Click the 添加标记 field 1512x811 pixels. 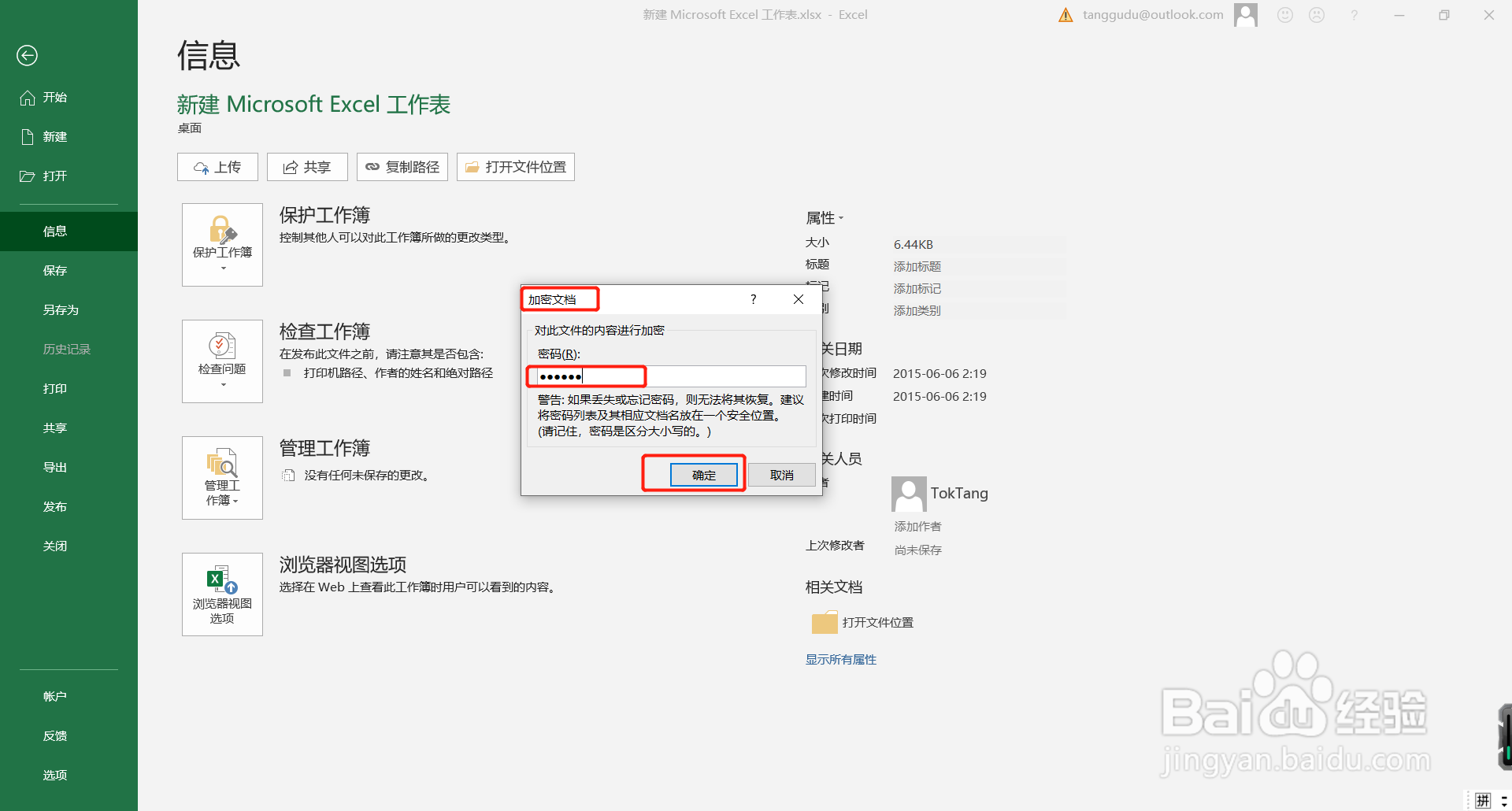pyautogui.click(x=979, y=289)
